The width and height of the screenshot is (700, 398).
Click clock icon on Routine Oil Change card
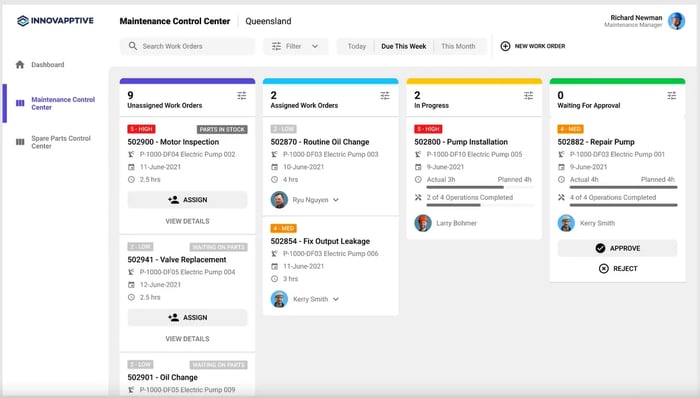click(275, 179)
